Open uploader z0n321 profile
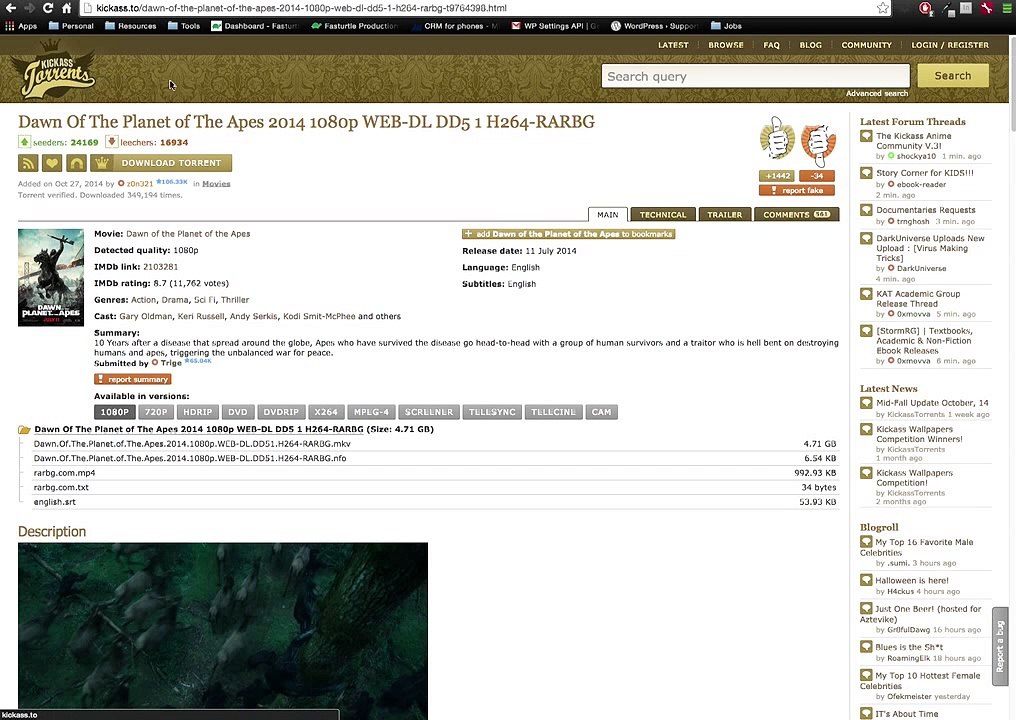This screenshot has height=720, width=1016. point(139,183)
